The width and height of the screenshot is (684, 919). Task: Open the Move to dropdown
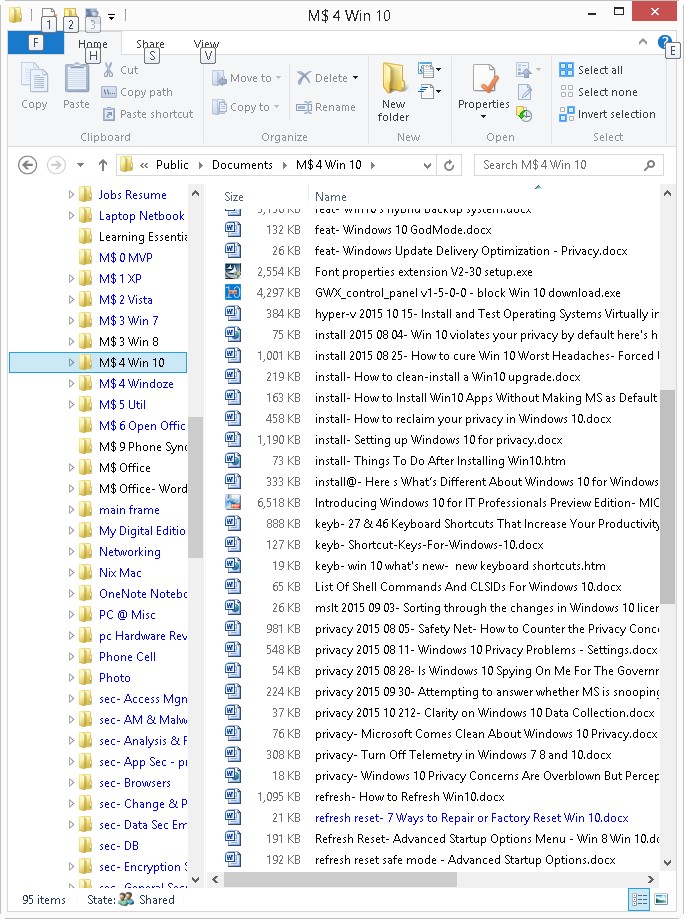[x=247, y=77]
